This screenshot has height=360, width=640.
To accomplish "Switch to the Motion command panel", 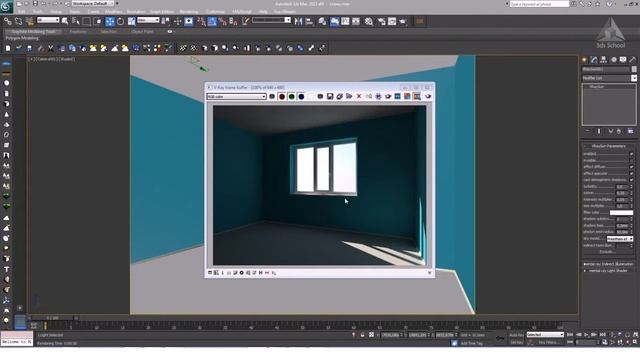I will [x=613, y=60].
